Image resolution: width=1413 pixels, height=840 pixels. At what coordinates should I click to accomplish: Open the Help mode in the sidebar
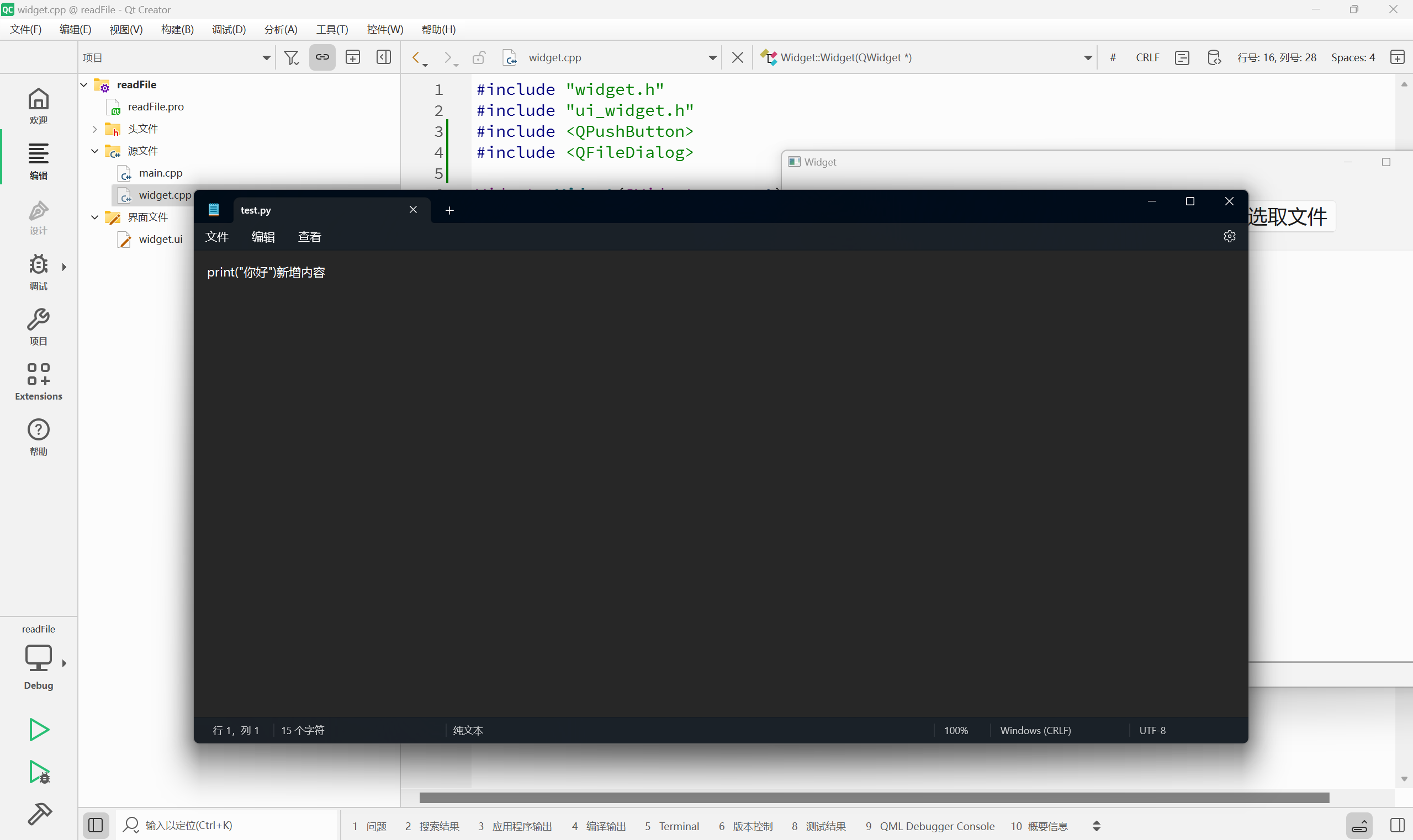(x=39, y=437)
